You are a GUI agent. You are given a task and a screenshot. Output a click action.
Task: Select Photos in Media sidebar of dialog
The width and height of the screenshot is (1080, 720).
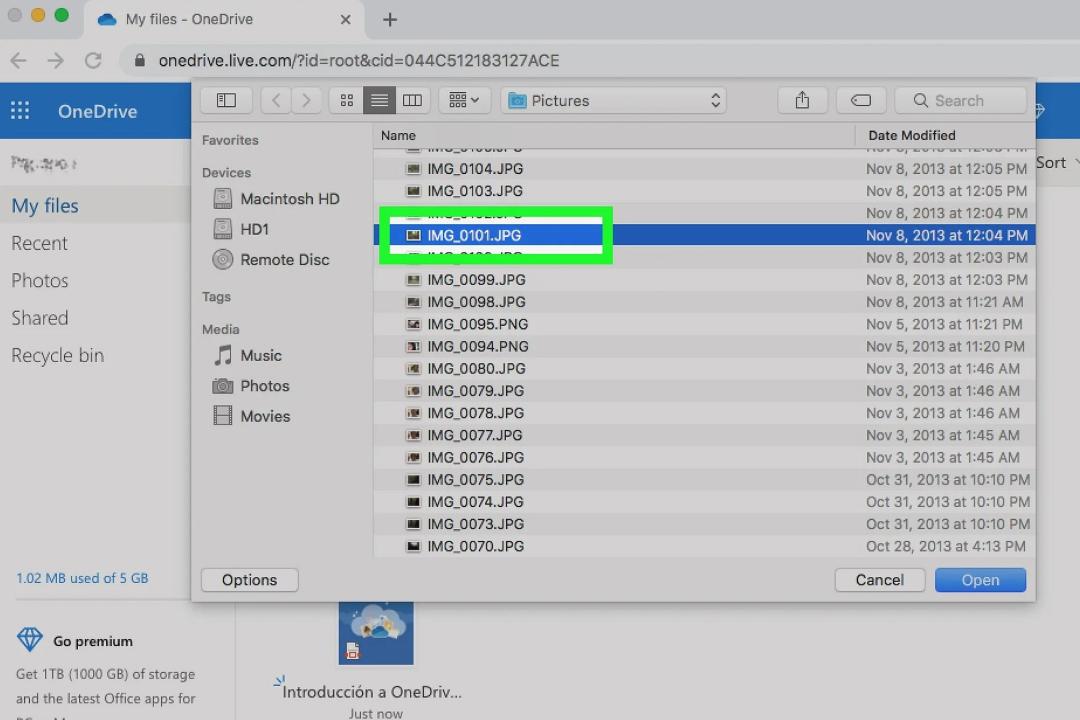(251, 386)
